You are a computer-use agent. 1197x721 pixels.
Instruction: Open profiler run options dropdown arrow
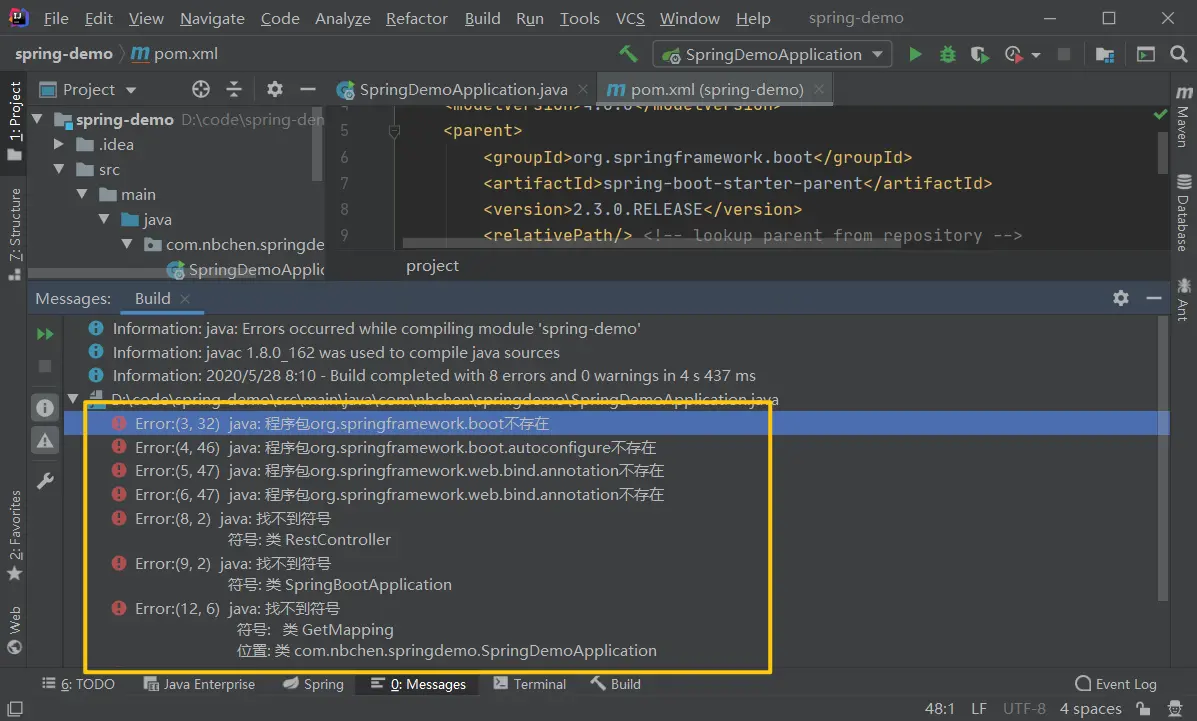pyautogui.click(x=1036, y=55)
